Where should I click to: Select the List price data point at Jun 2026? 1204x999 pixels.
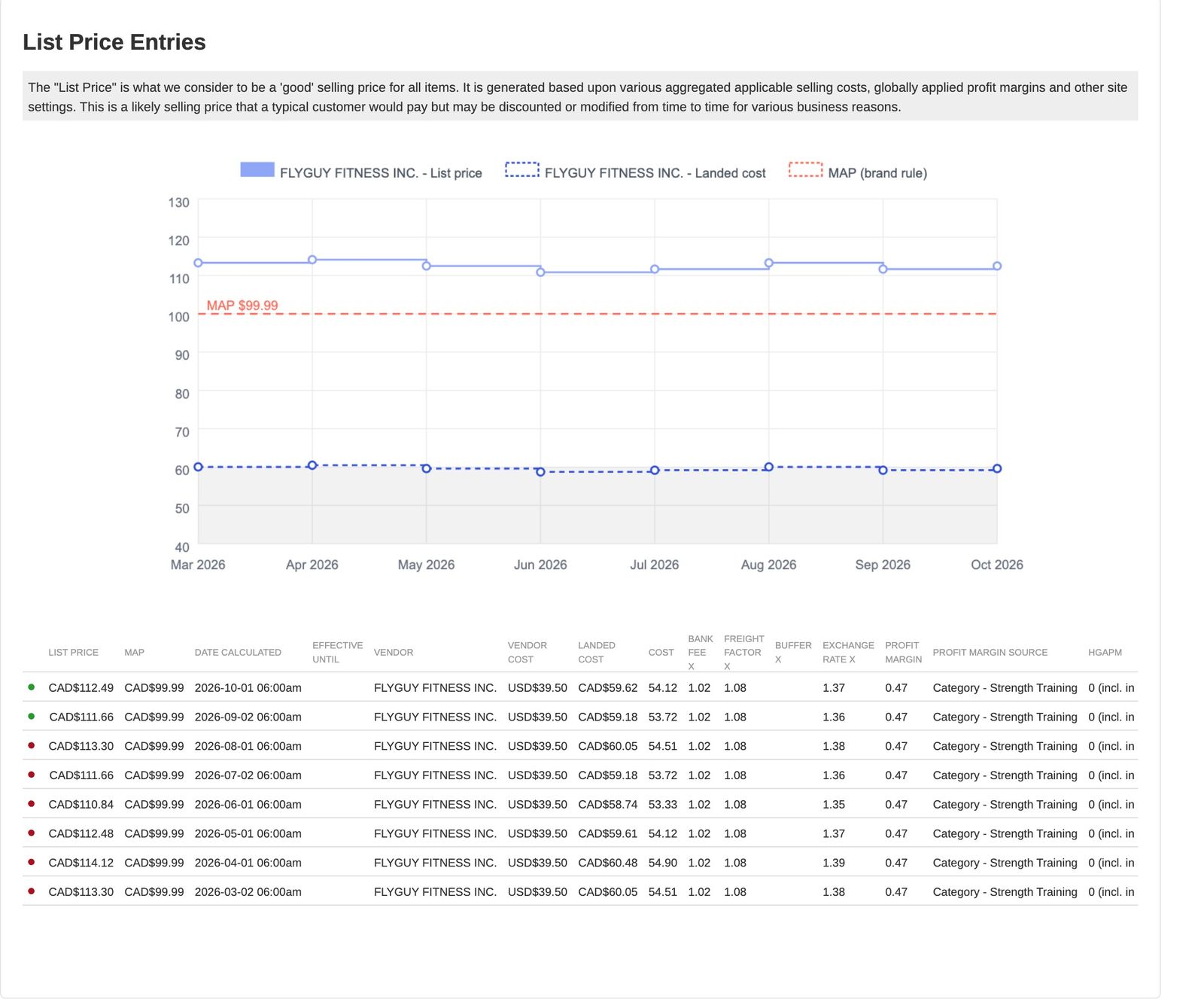pos(540,272)
